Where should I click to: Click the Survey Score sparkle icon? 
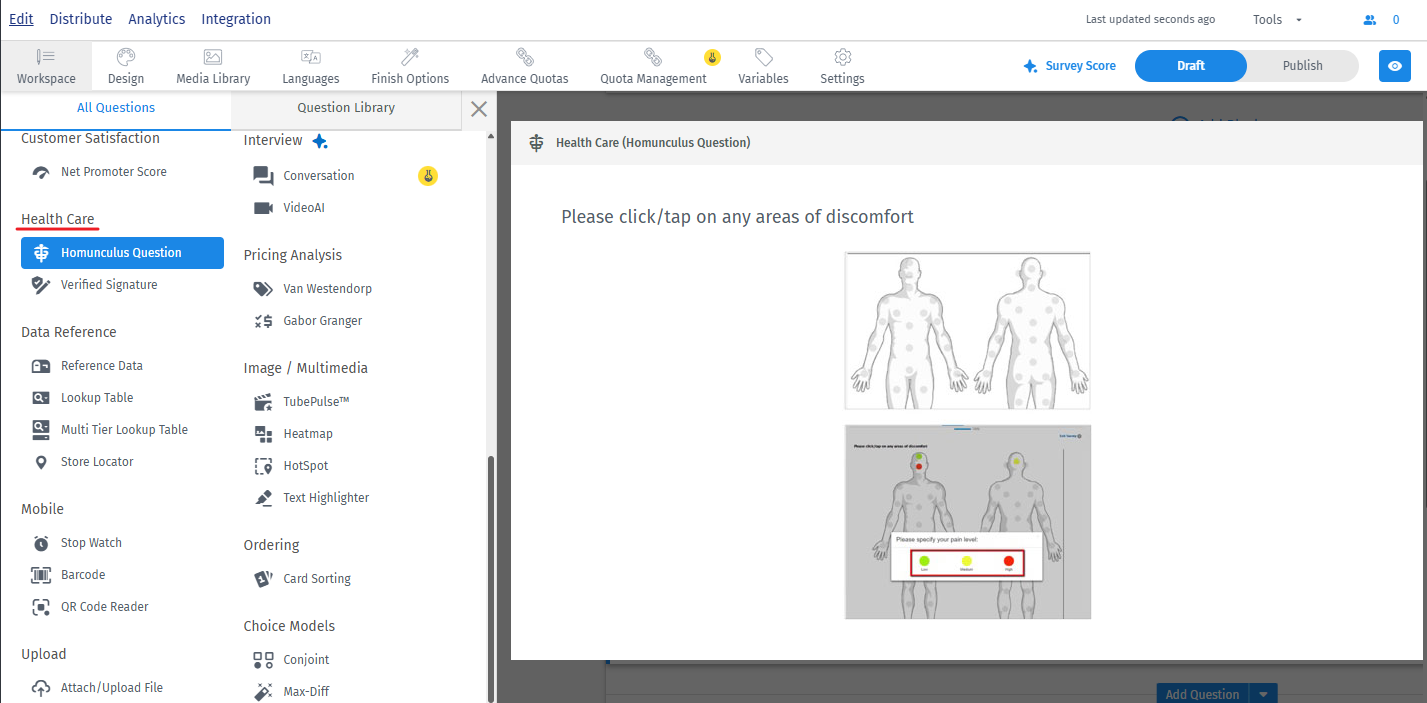point(1030,66)
